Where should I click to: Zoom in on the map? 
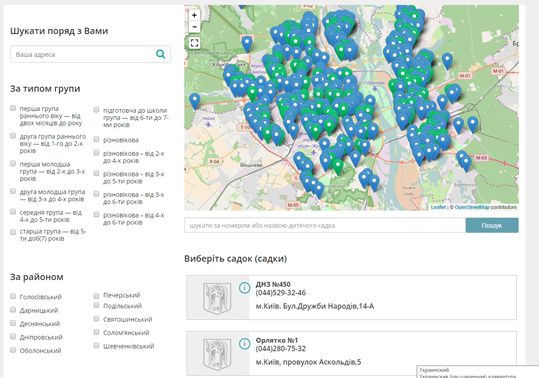tap(194, 15)
